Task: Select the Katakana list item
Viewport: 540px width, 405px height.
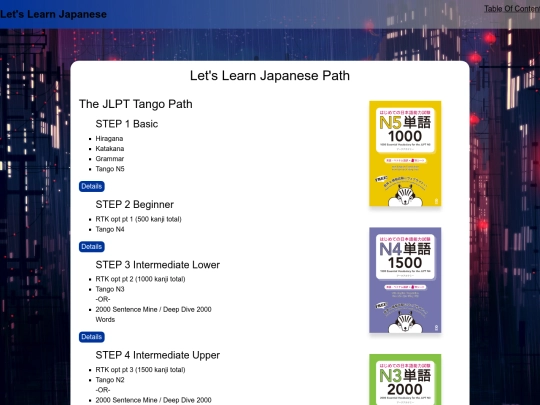Action: tap(110, 148)
